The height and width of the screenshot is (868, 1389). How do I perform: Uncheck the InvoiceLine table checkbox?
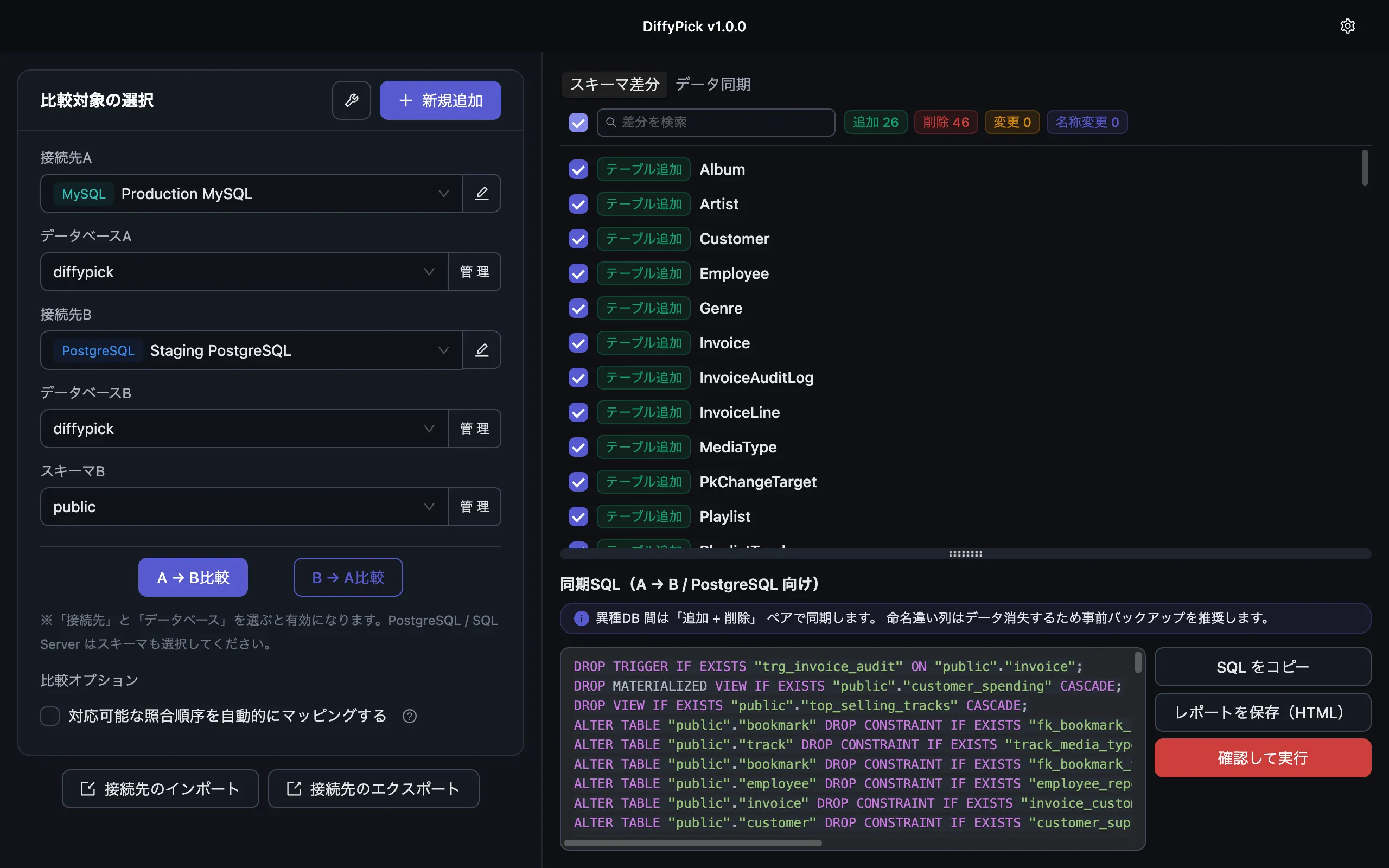(578, 413)
